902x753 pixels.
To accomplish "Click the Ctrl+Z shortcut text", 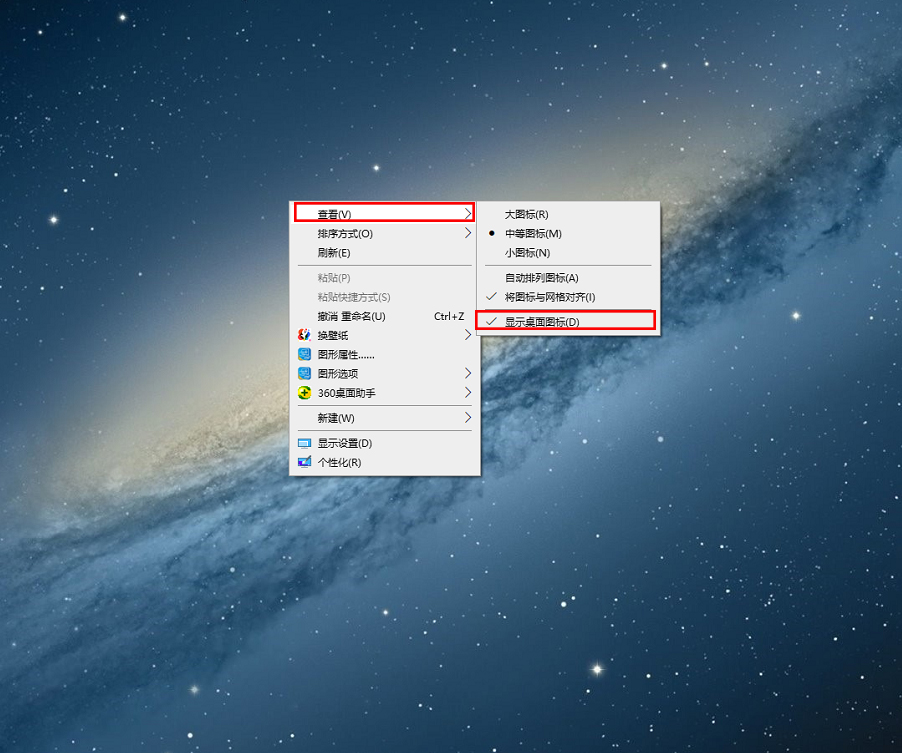I will (449, 316).
